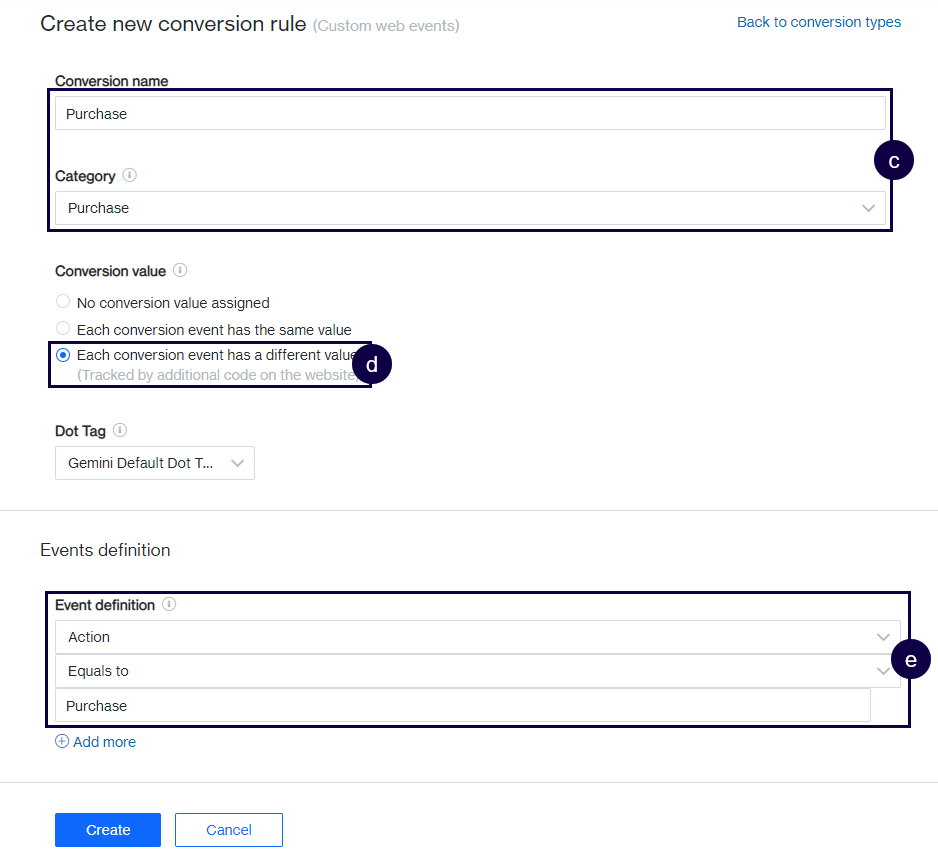Viewport: 938px width, 853px height.
Task: Choose Each conversion event has the same value
Action: [62, 328]
